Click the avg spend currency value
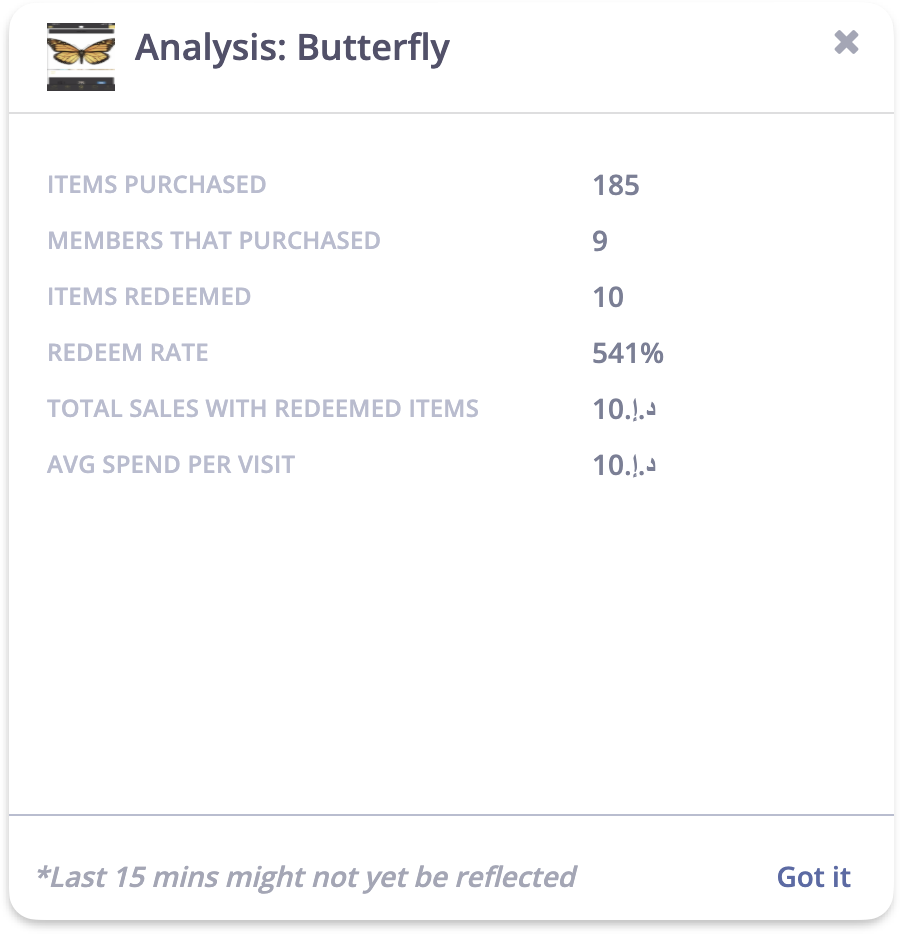This screenshot has width=902, height=934. click(x=624, y=465)
